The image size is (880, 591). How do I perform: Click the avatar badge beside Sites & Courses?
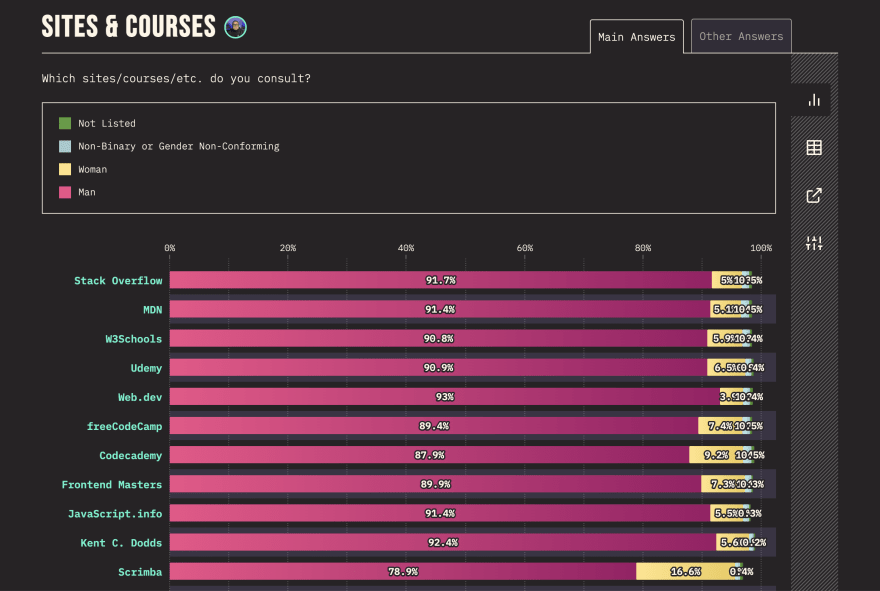(x=235, y=27)
